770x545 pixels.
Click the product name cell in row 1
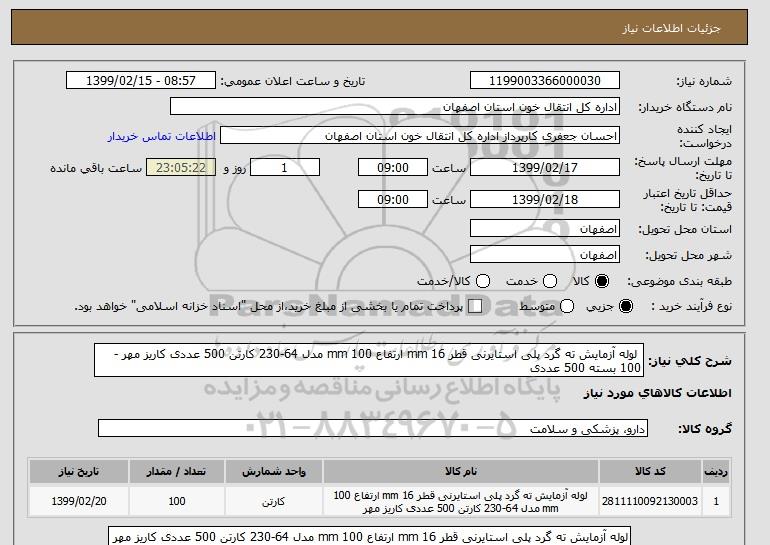[461, 501]
